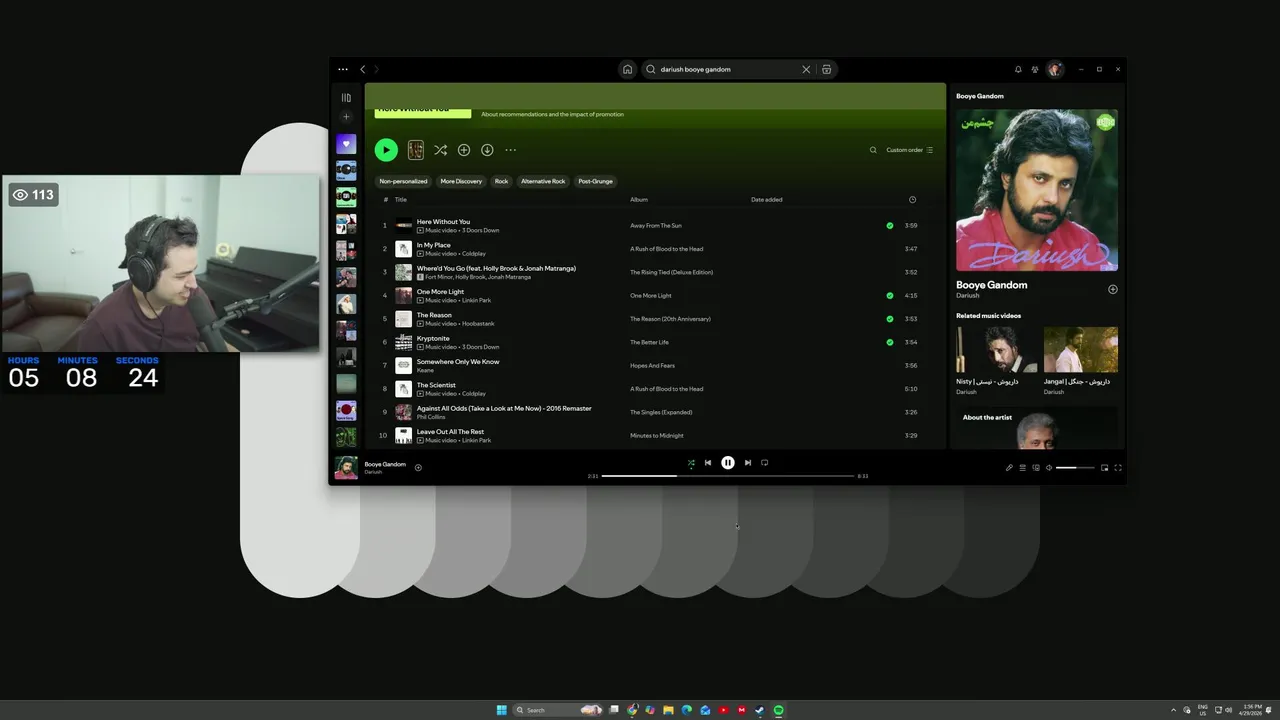1280x720 pixels.
Task: Sort tracks by Title column header
Action: point(401,199)
